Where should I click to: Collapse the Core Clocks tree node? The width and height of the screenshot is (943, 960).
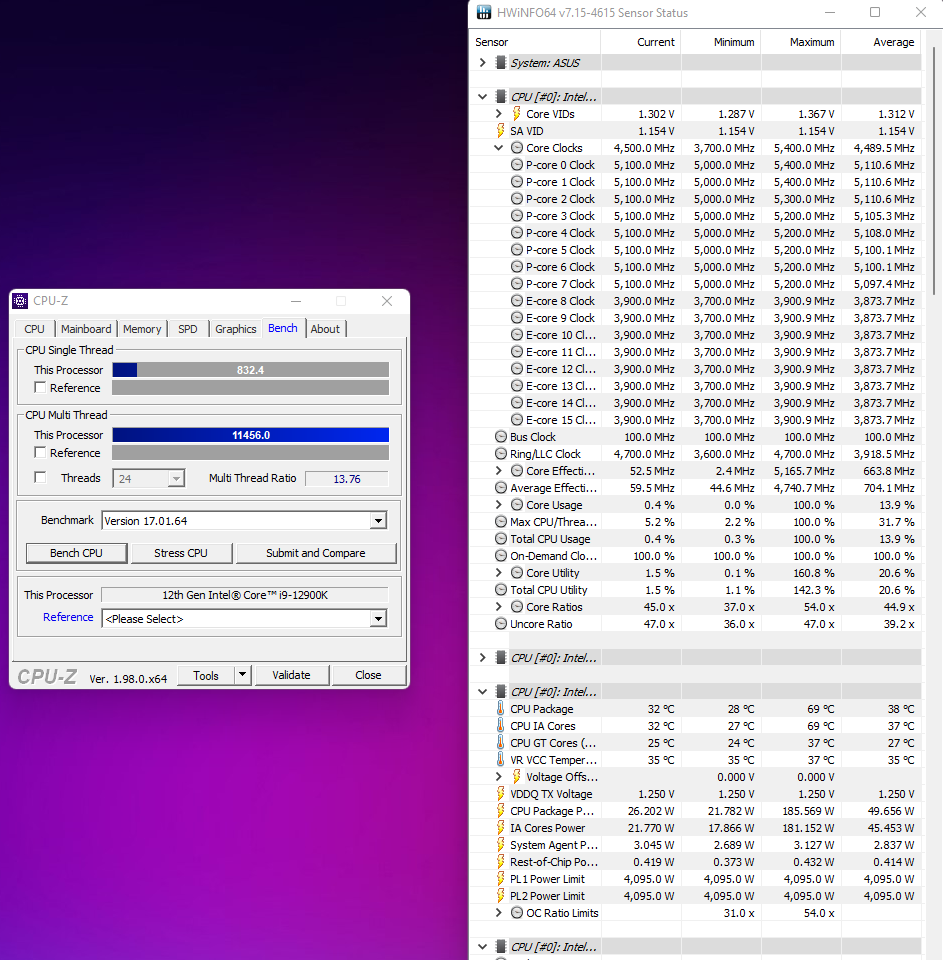pos(498,148)
